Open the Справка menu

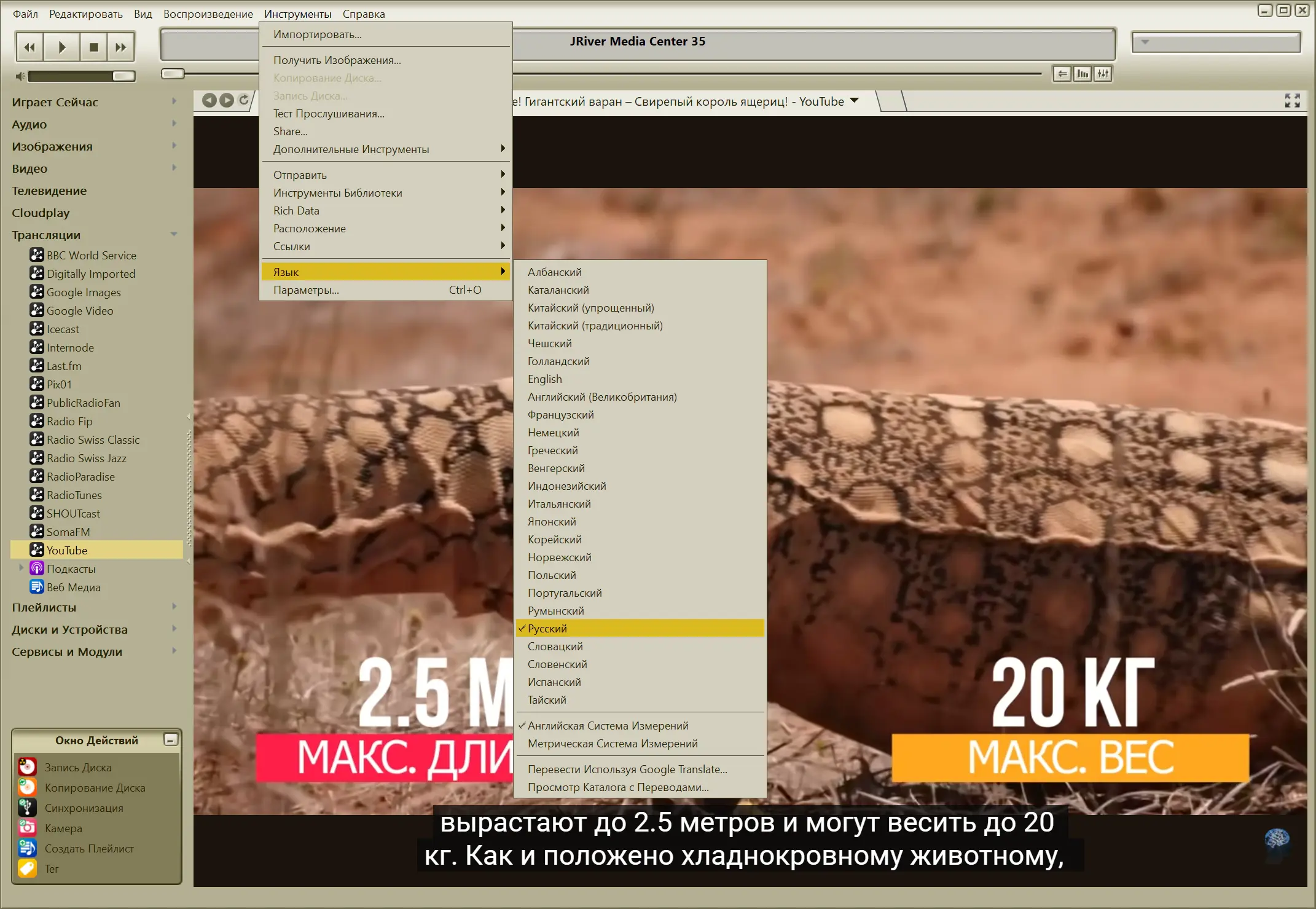point(364,14)
